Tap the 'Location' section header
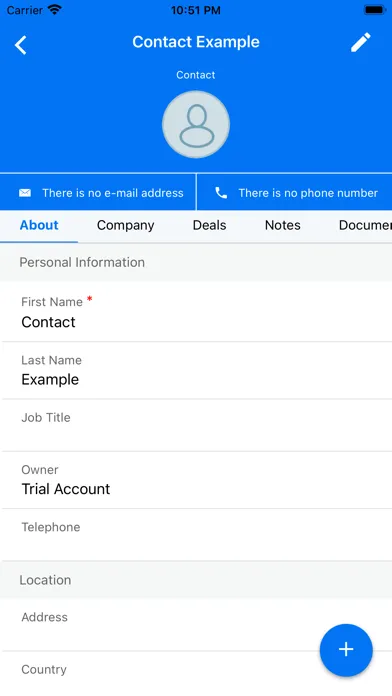Screen dimensions: 392x696 [x=196, y=580]
